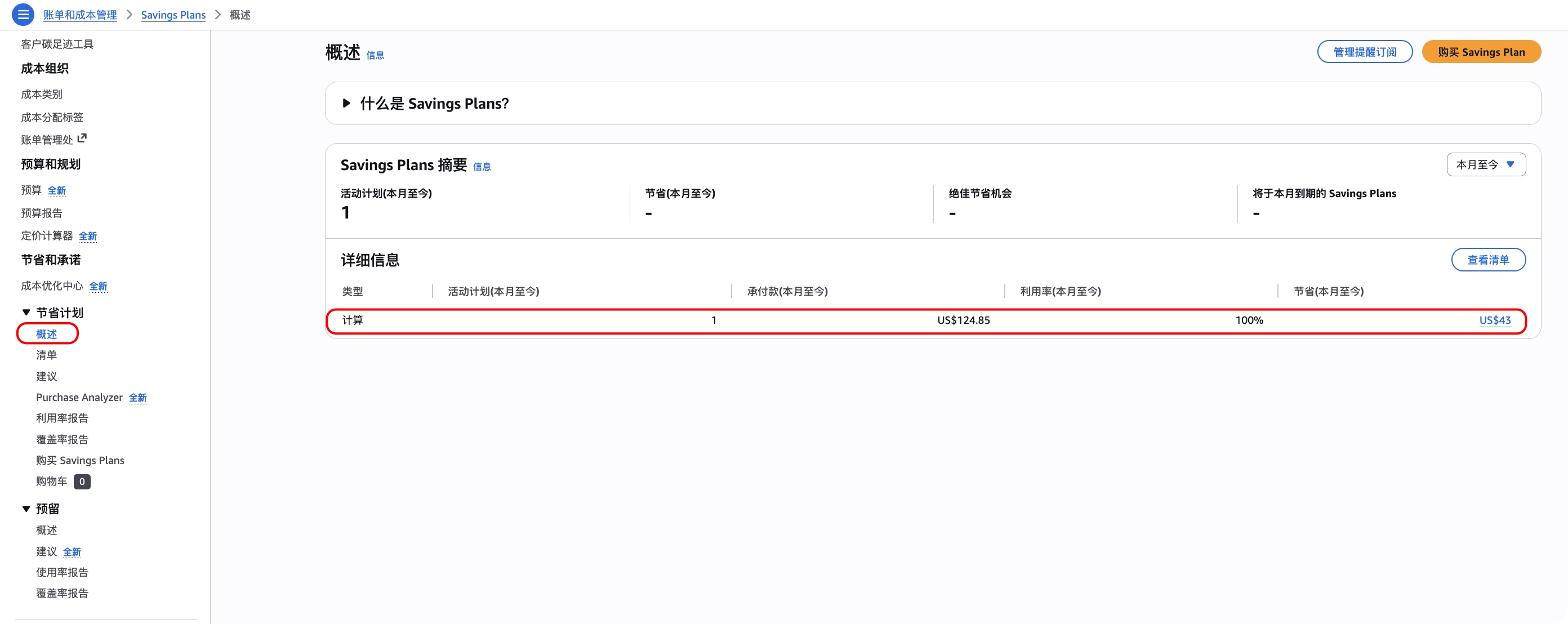
Task: Select 清单 under 节省计划 in sidebar
Action: [x=46, y=355]
